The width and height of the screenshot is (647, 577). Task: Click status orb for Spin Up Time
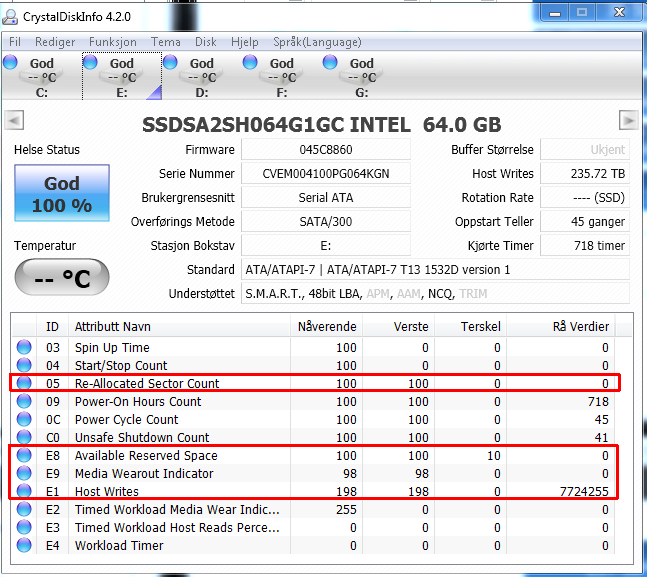(24, 347)
